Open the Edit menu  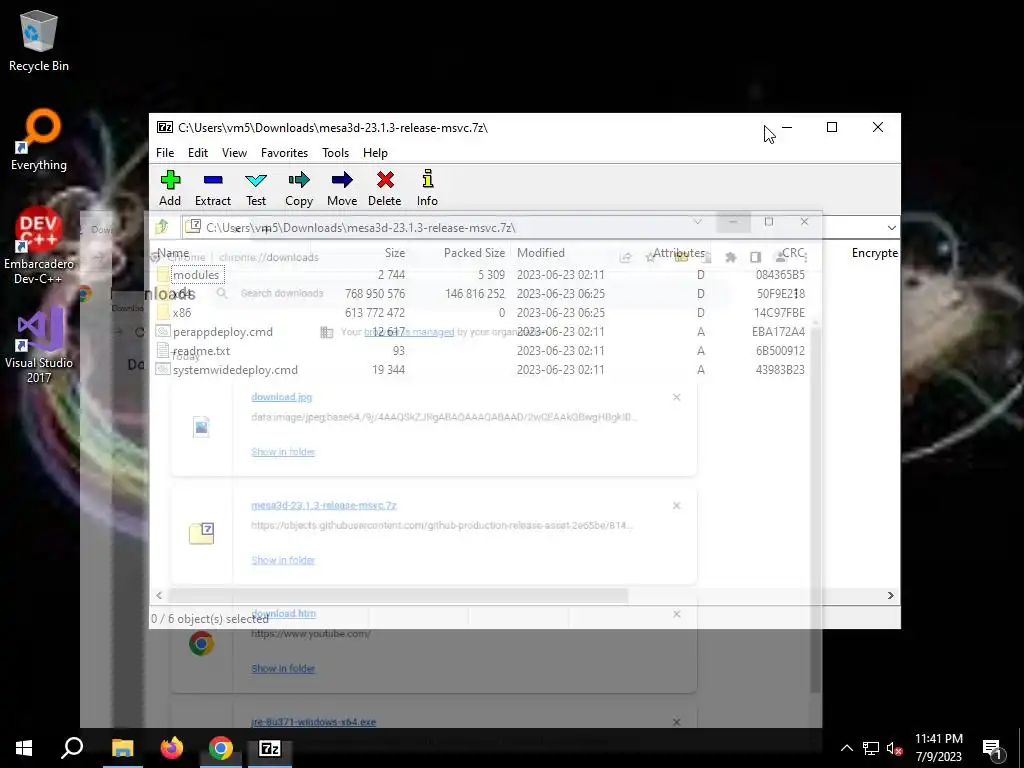(198, 153)
